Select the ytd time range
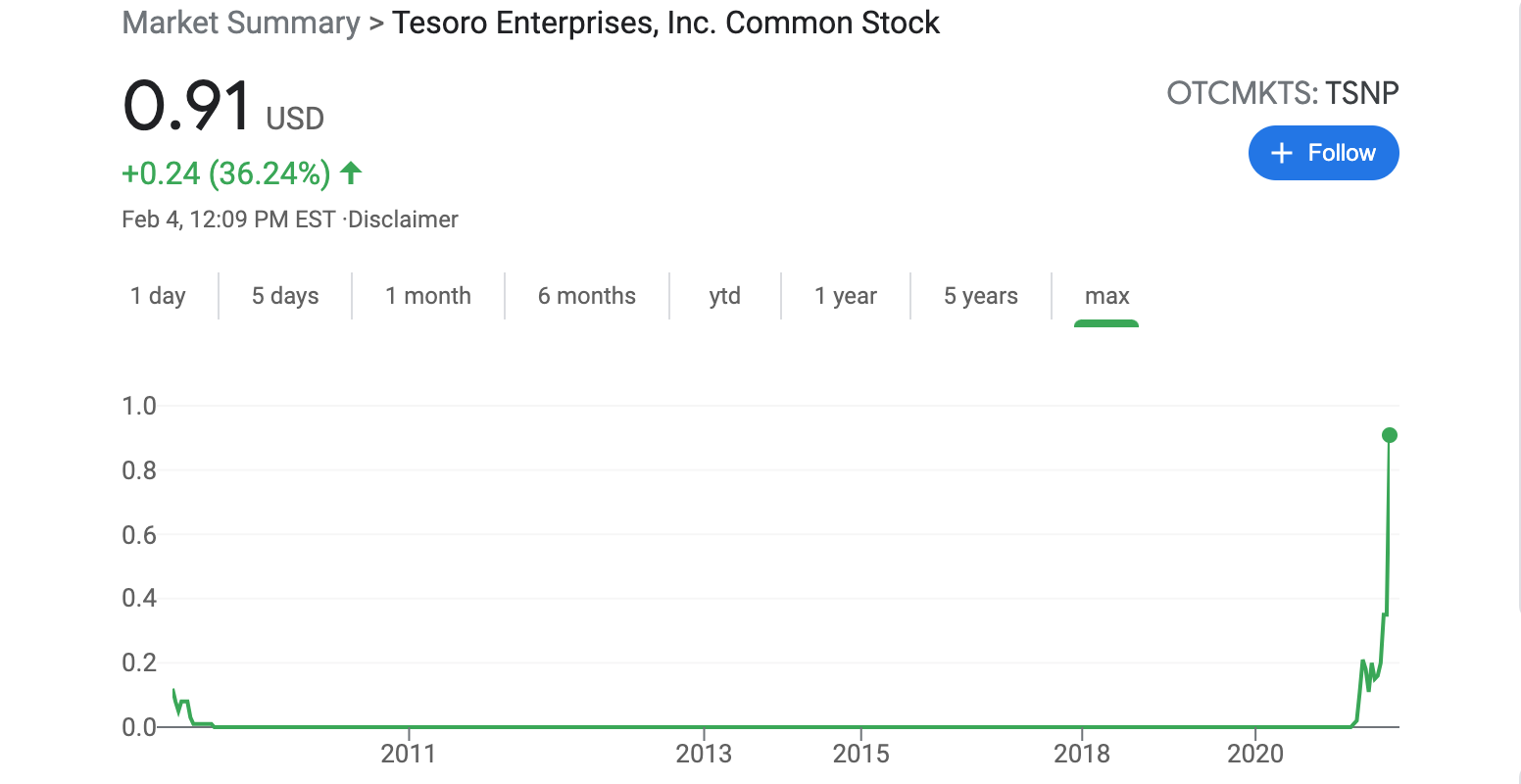Image resolution: width=1521 pixels, height=784 pixels. [724, 296]
